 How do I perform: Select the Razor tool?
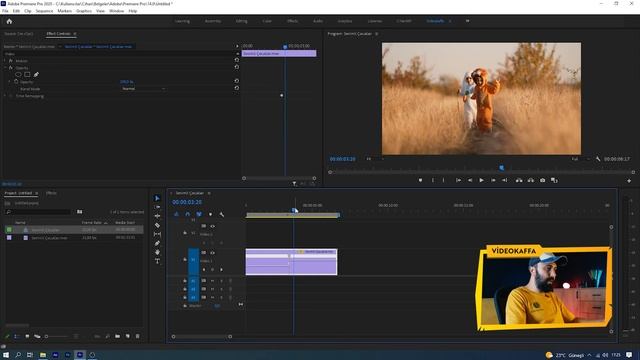157,225
